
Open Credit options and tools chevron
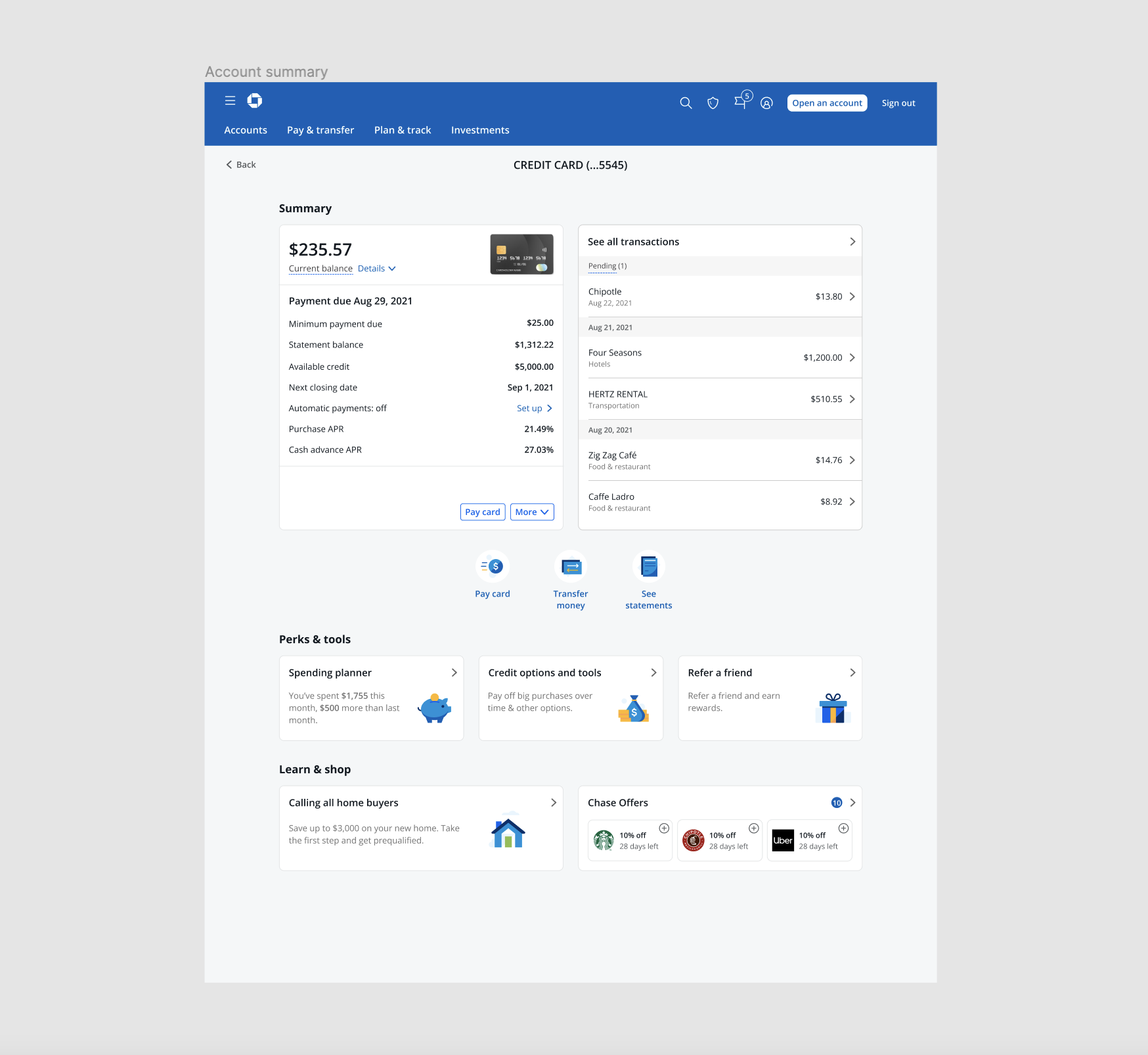[653, 673]
